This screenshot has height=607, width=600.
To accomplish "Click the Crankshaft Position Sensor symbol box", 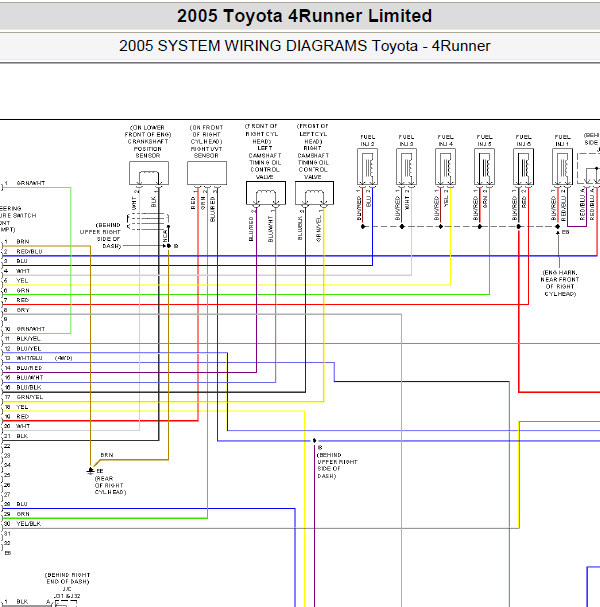I will tap(149, 173).
